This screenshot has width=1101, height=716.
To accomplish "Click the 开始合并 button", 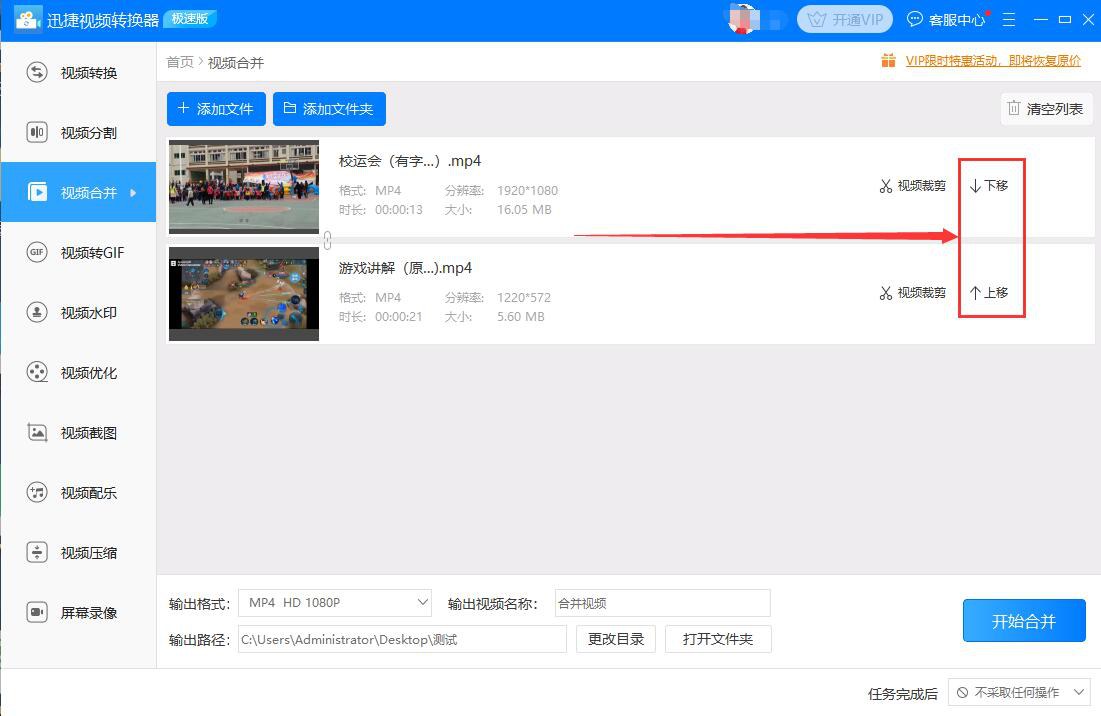I will [1023, 621].
